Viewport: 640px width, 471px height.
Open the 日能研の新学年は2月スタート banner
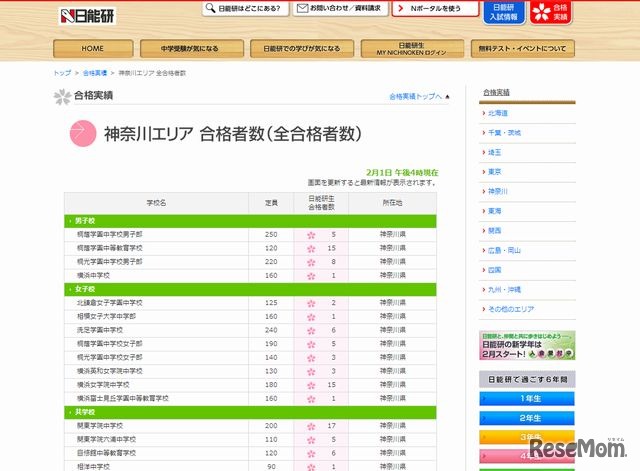click(x=527, y=346)
